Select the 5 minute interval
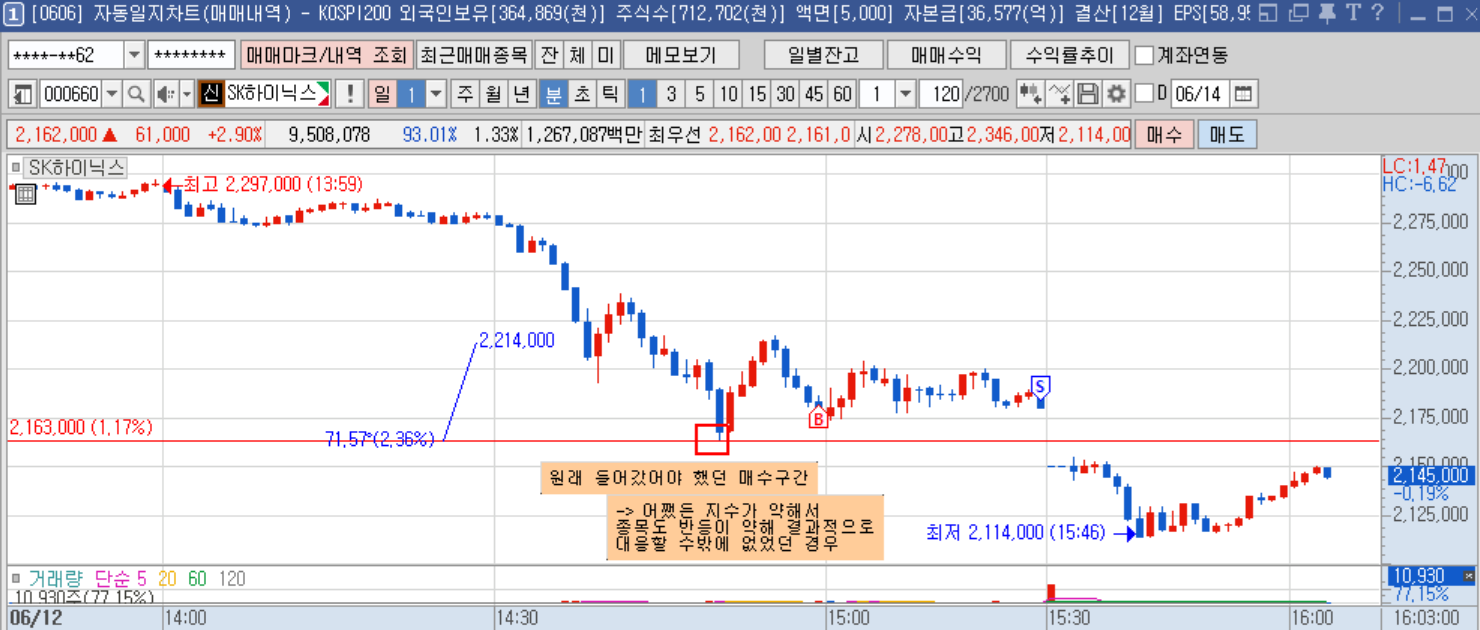This screenshot has height=630, width=1480. click(700, 95)
